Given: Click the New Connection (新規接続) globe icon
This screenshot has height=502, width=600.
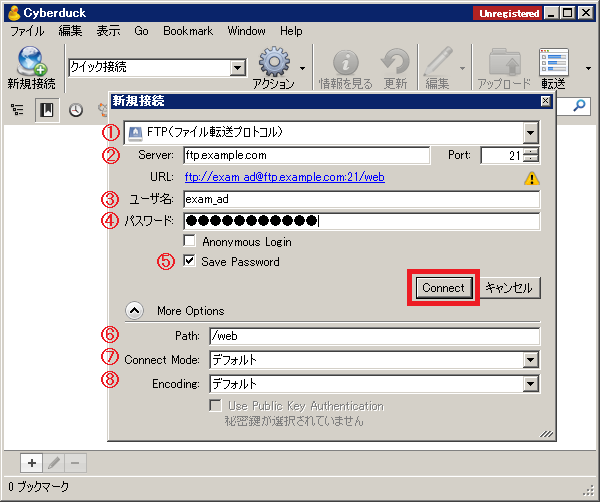Looking at the screenshot, I should (x=31, y=60).
